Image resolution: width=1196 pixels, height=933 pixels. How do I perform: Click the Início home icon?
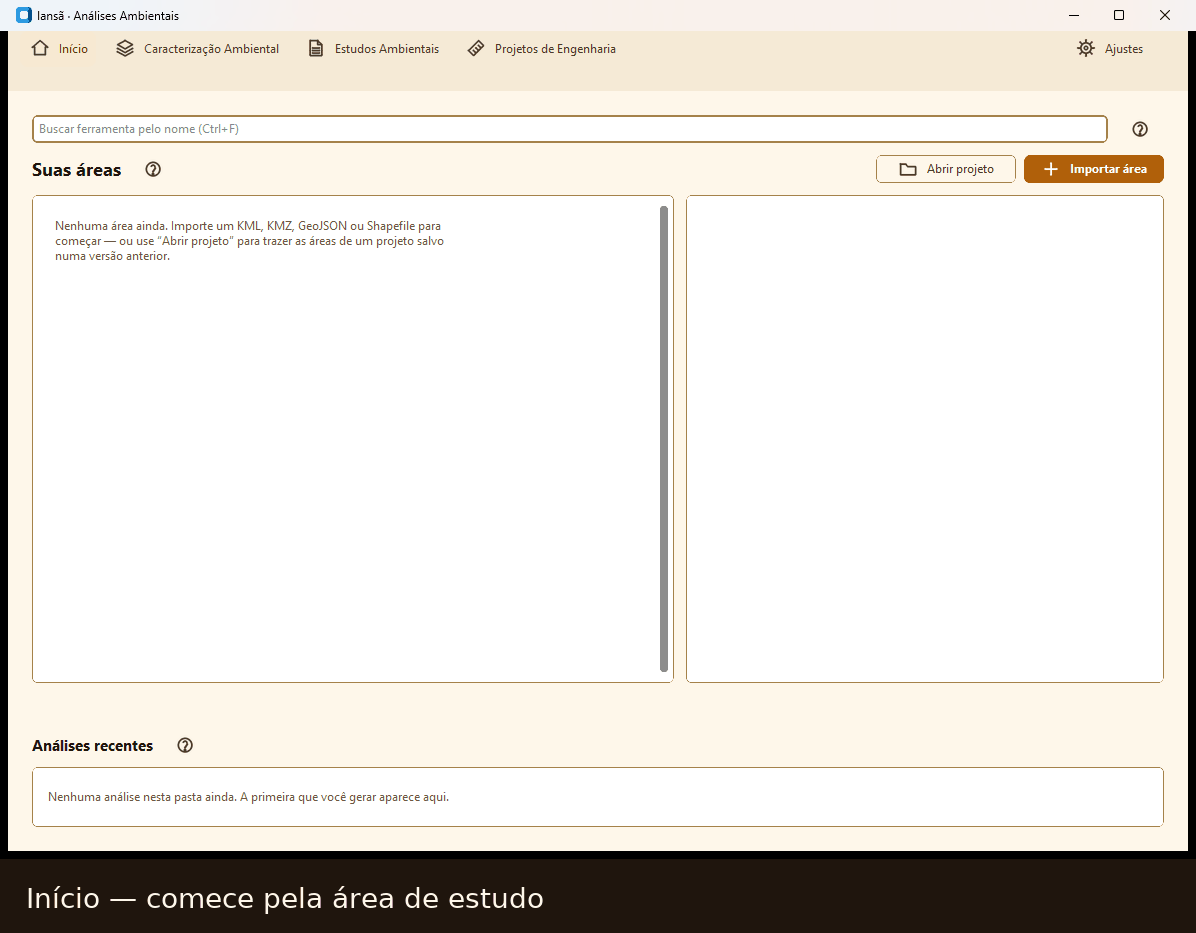[40, 48]
